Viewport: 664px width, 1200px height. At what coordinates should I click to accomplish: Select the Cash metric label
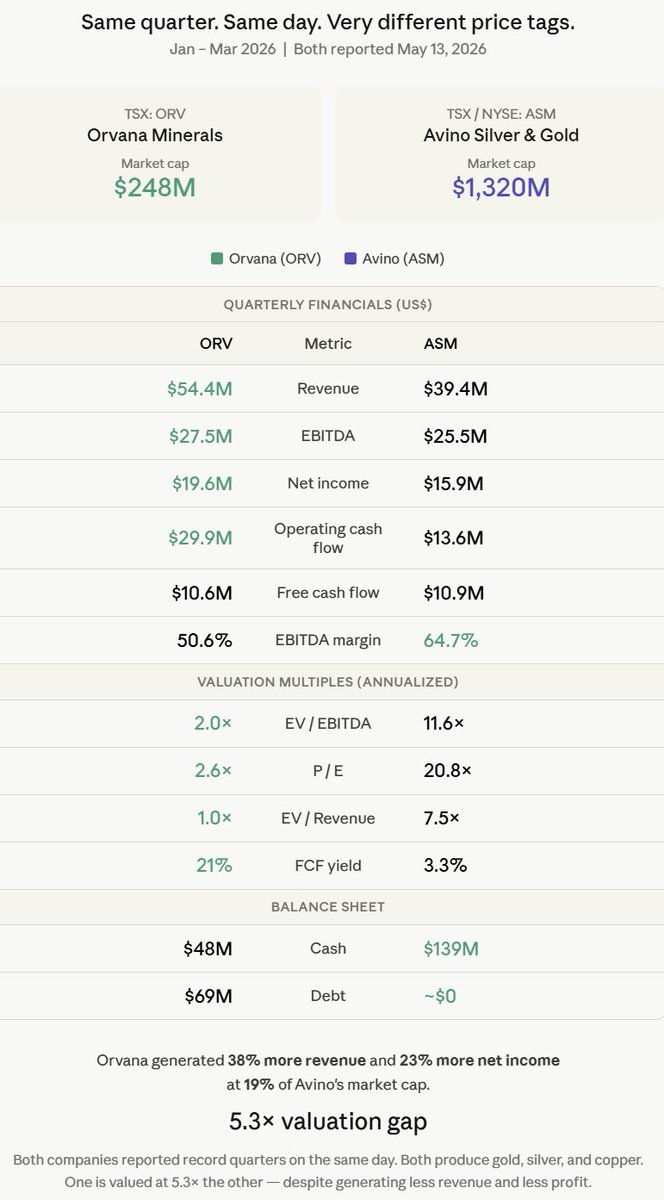coord(328,948)
